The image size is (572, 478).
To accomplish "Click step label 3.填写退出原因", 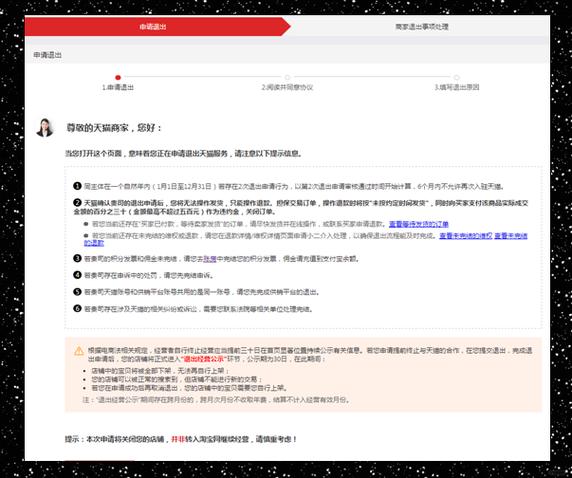I will (456, 88).
